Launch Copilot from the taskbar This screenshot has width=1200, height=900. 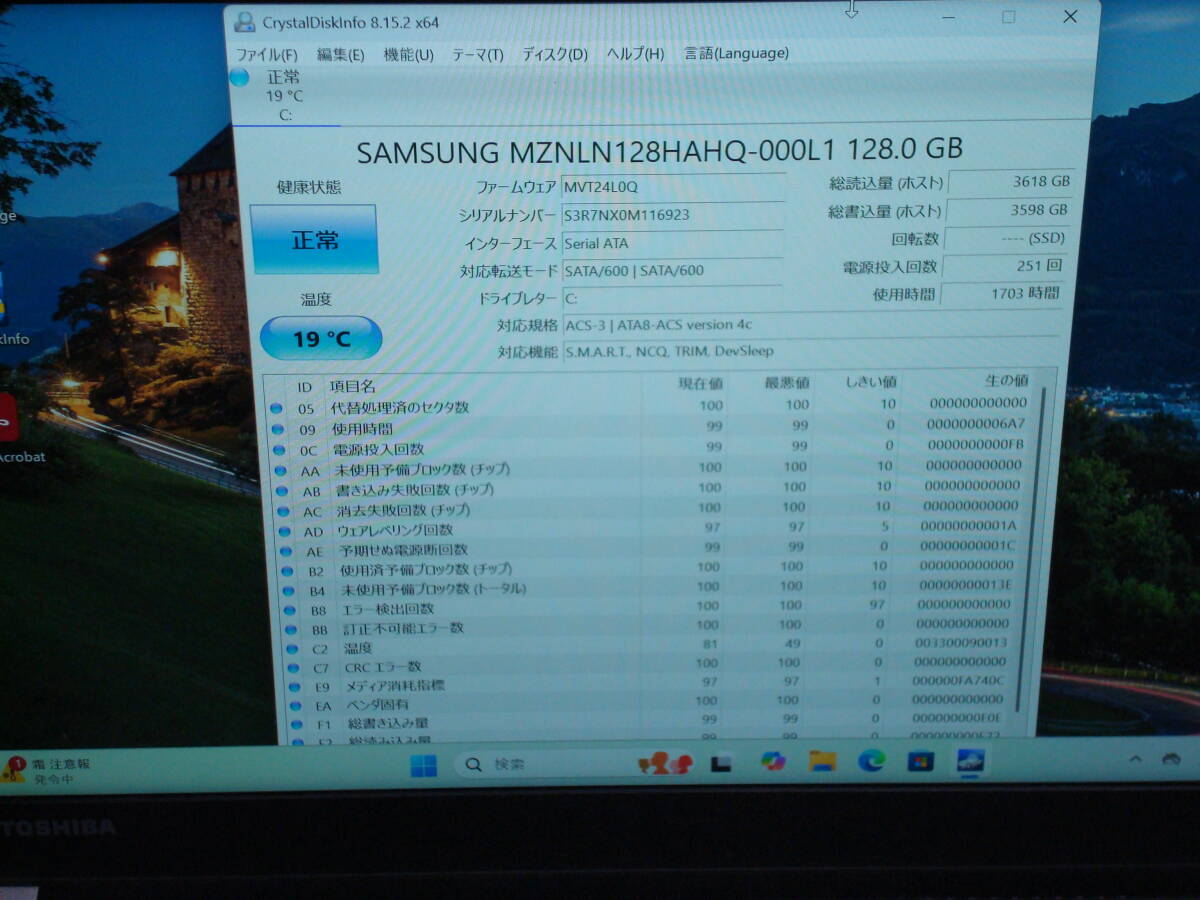[x=772, y=762]
